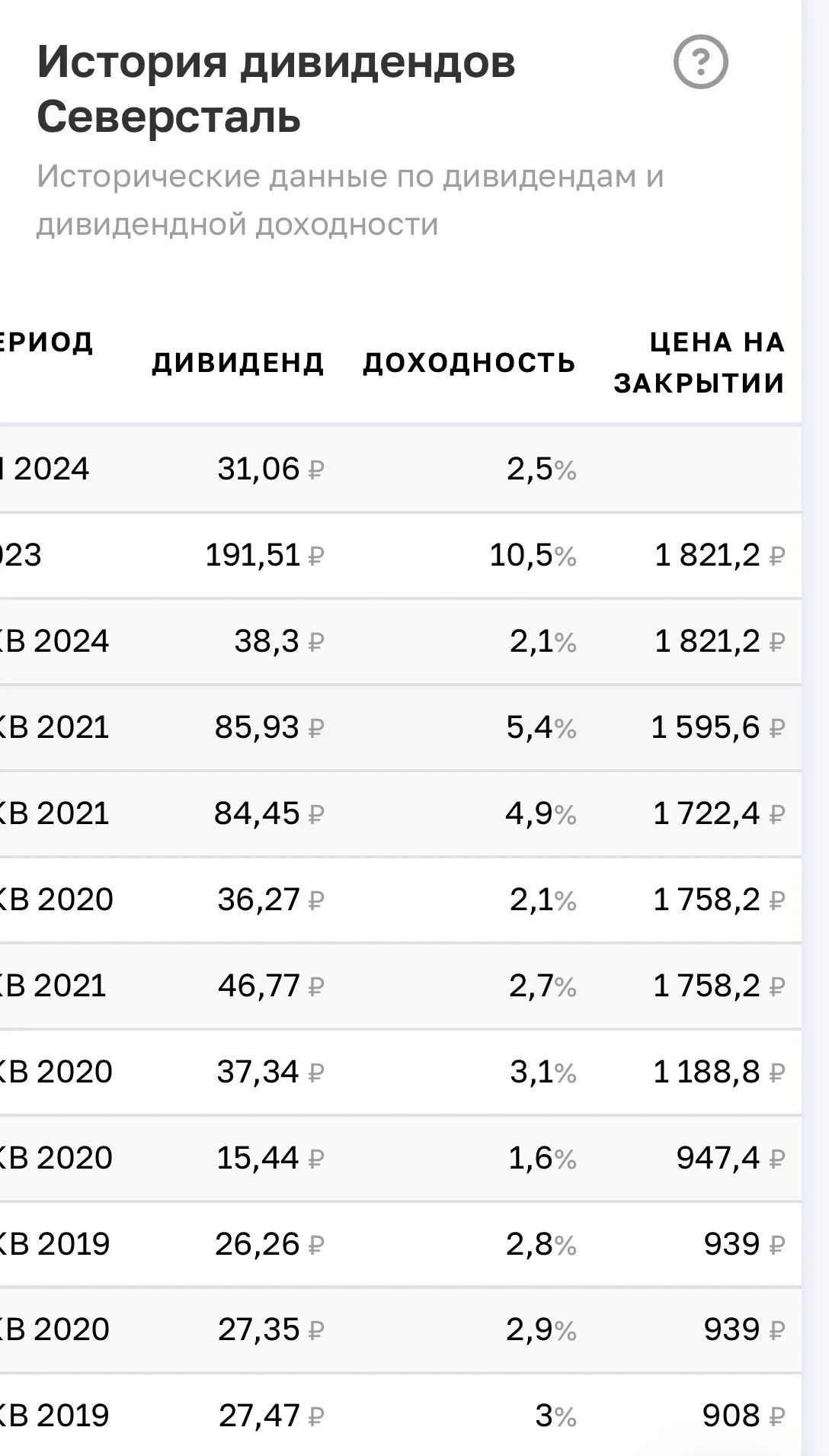The image size is (829, 1456).
Task: Click the 10,5% yield value
Action: tap(533, 555)
